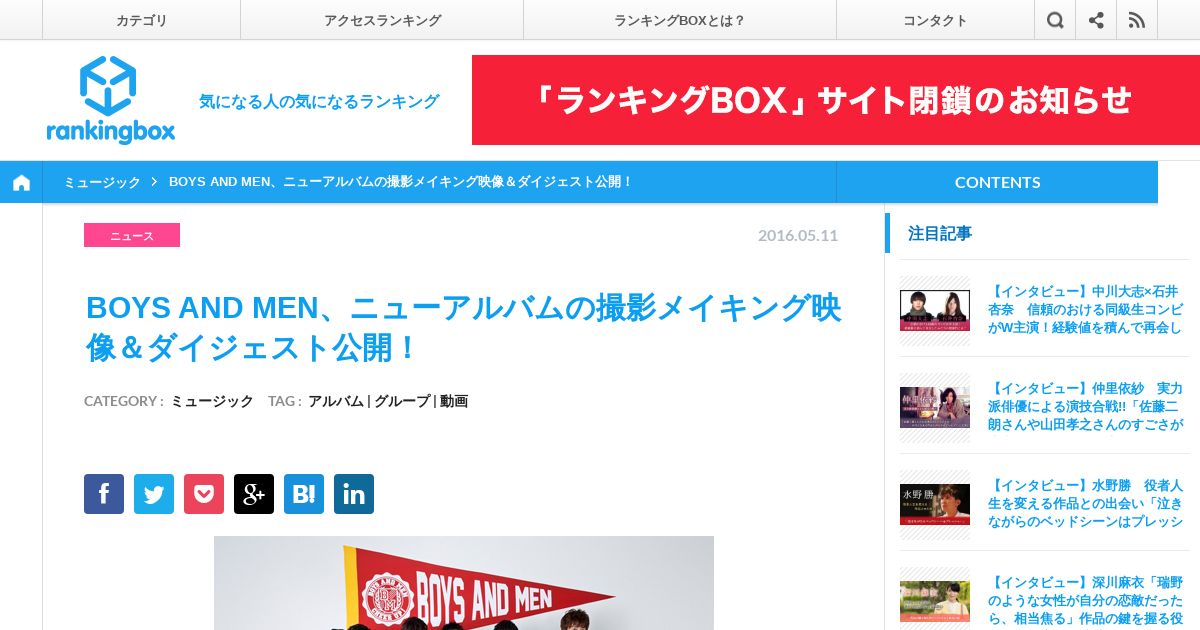1200x630 pixels.
Task: Open ランキングBOXとは？ menu item
Action: coord(680,20)
